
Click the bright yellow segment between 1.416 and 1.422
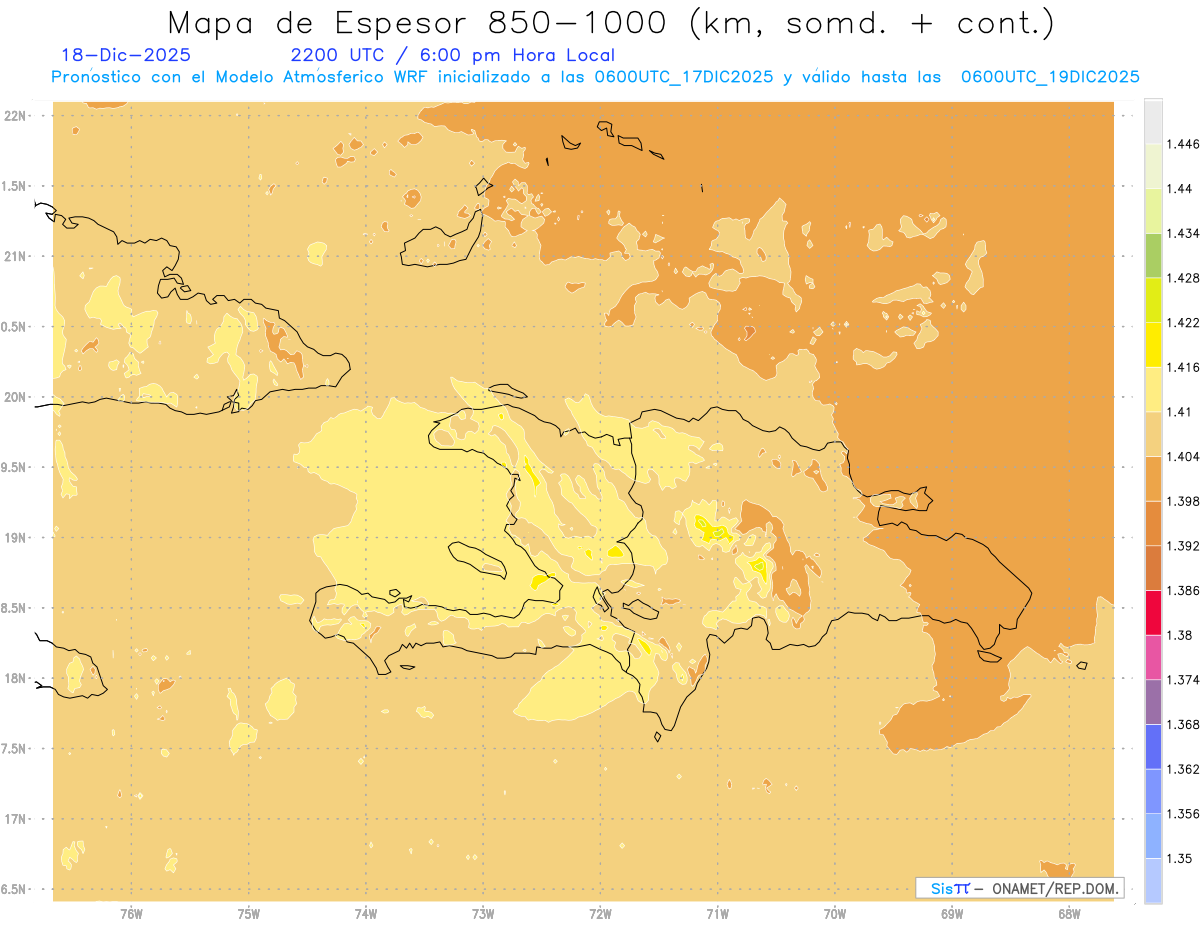tap(1153, 344)
